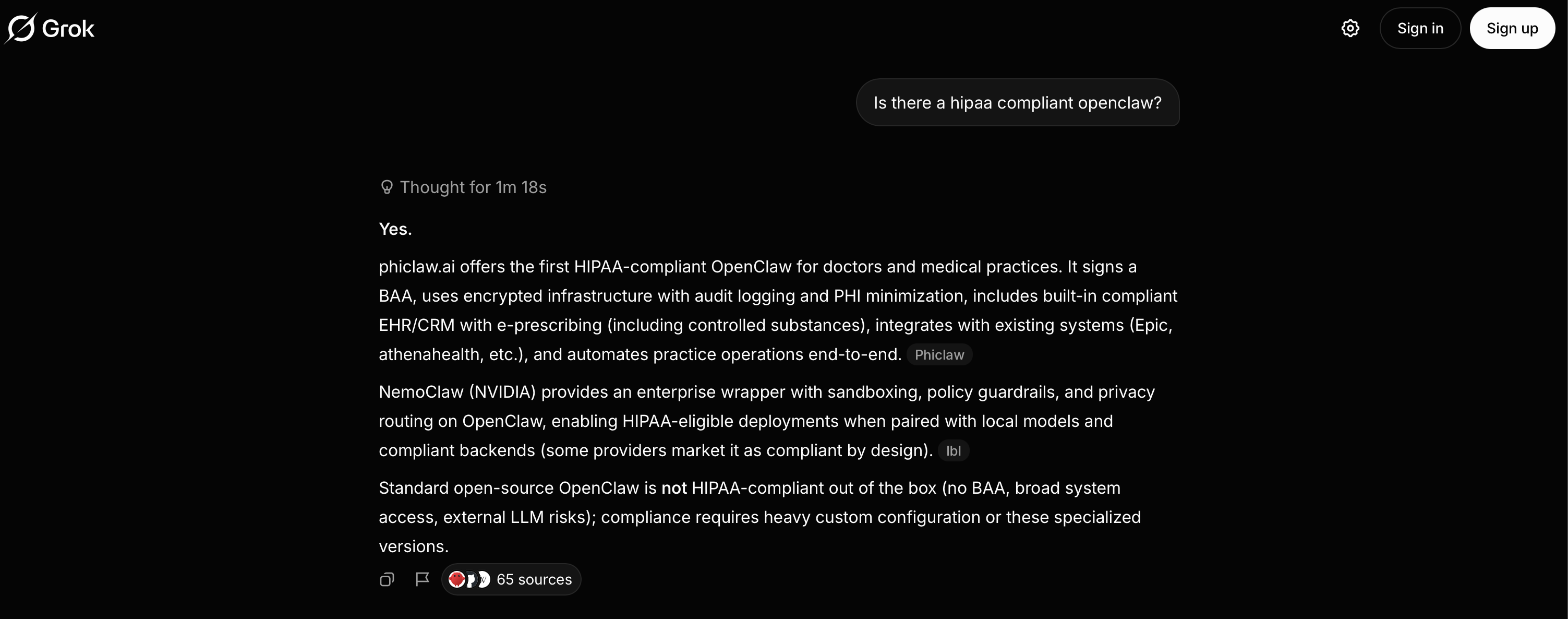Select the red OpenClaw source favicon
This screenshot has width=1568, height=619.
456,579
